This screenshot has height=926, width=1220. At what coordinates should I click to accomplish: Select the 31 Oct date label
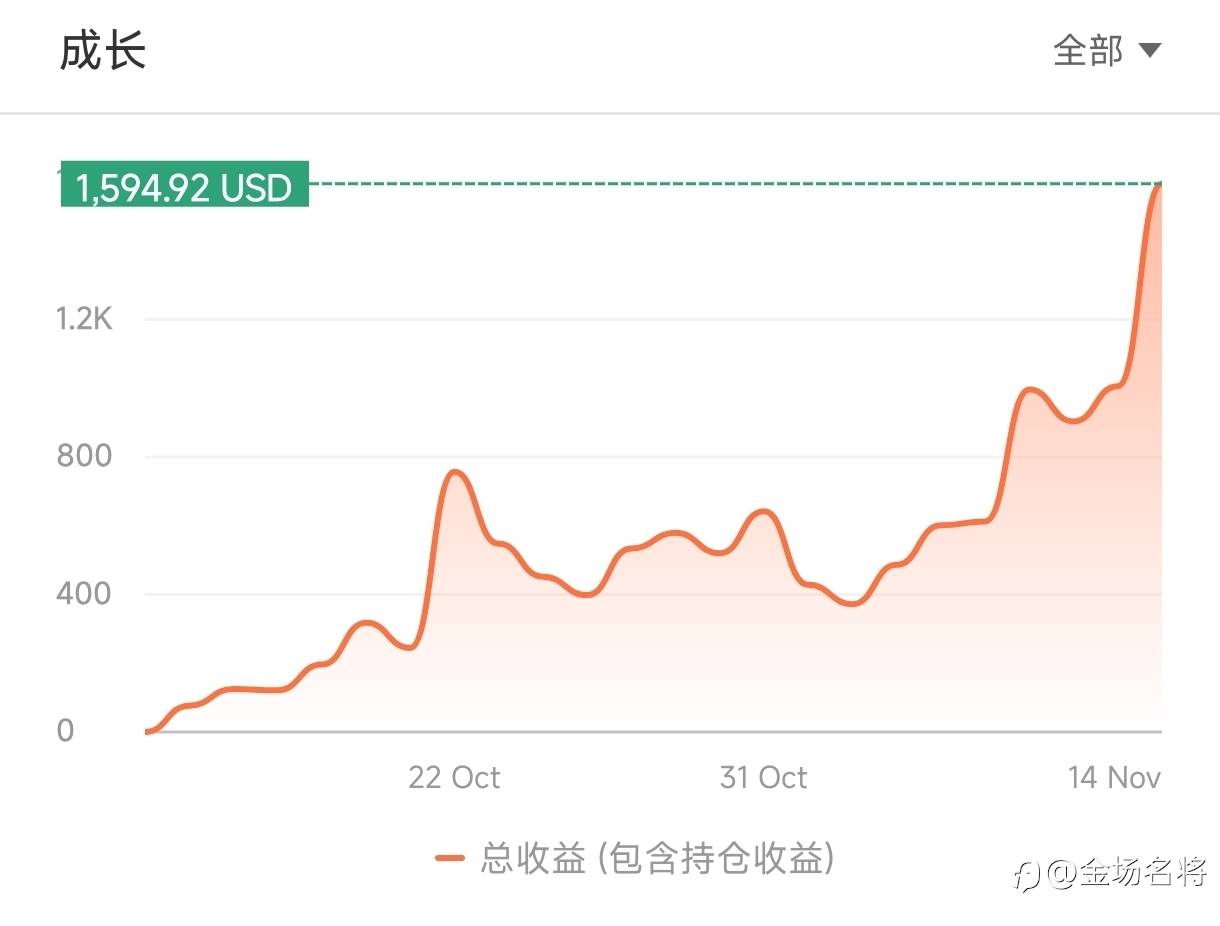[x=763, y=777]
